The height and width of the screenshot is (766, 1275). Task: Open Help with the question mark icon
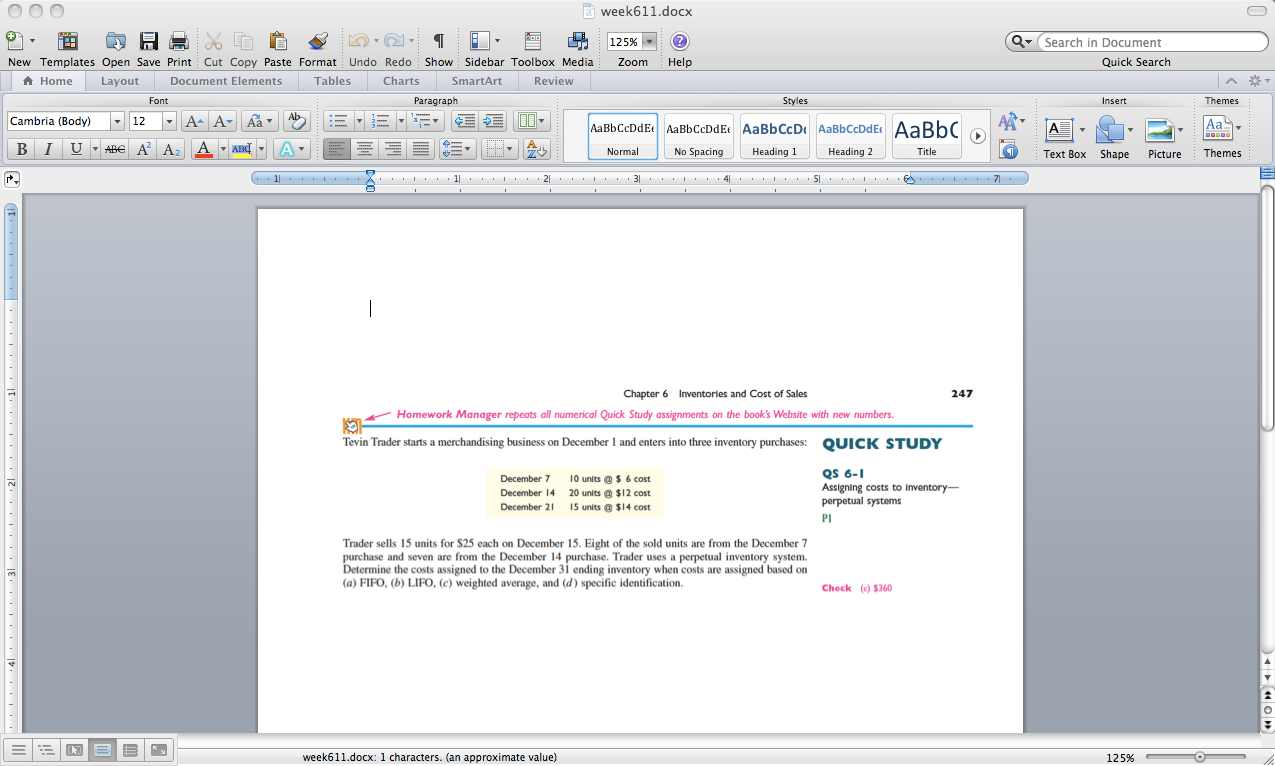tap(680, 41)
